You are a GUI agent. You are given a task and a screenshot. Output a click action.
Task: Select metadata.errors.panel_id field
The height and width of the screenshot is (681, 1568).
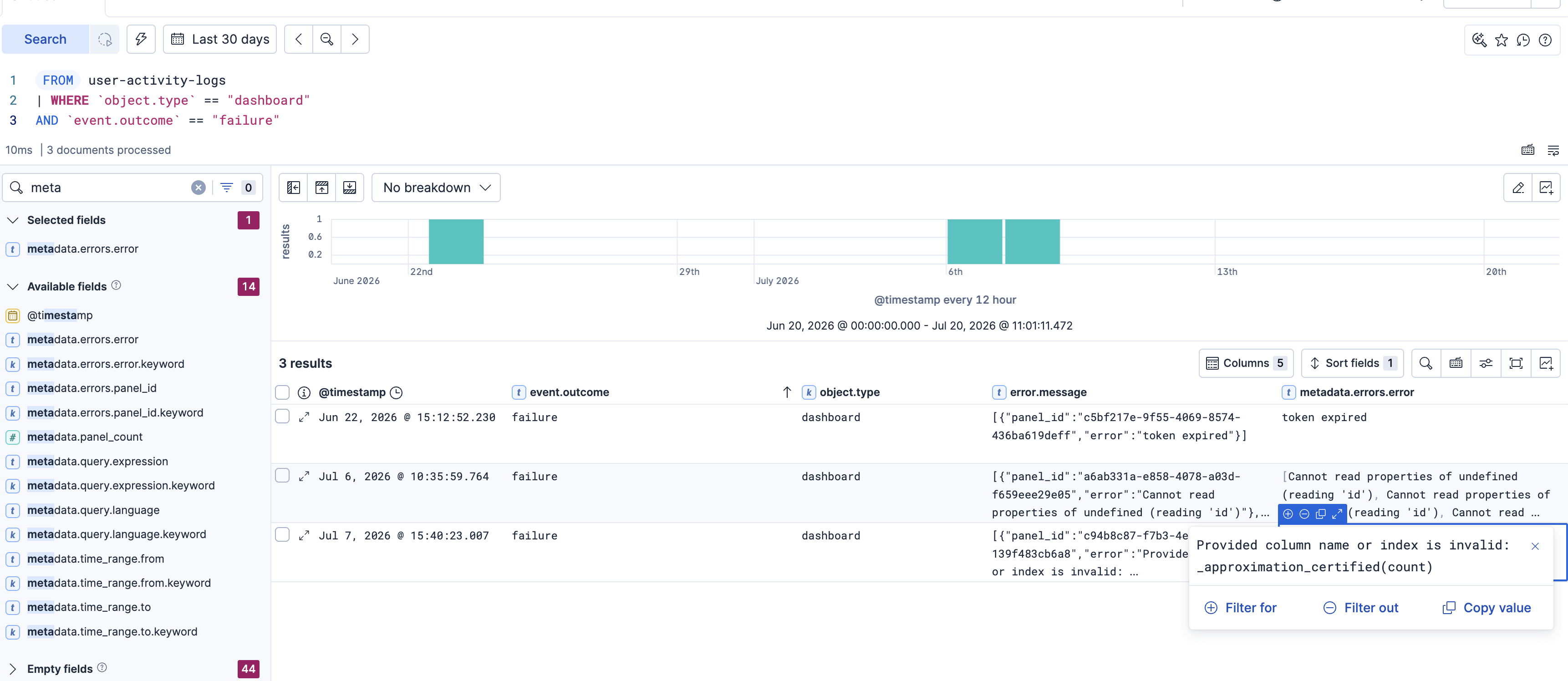[92, 388]
